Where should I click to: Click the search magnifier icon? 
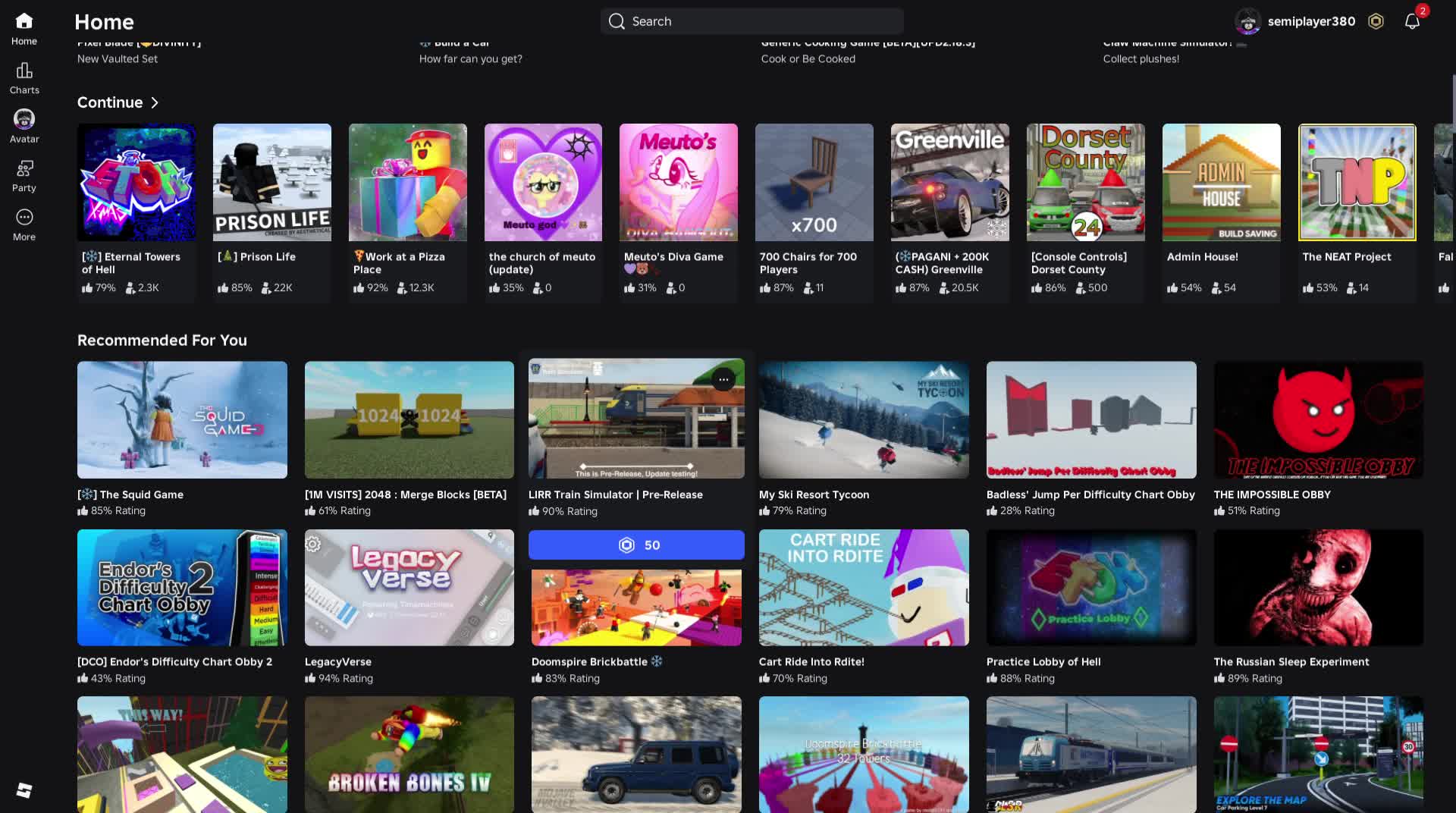(x=617, y=21)
